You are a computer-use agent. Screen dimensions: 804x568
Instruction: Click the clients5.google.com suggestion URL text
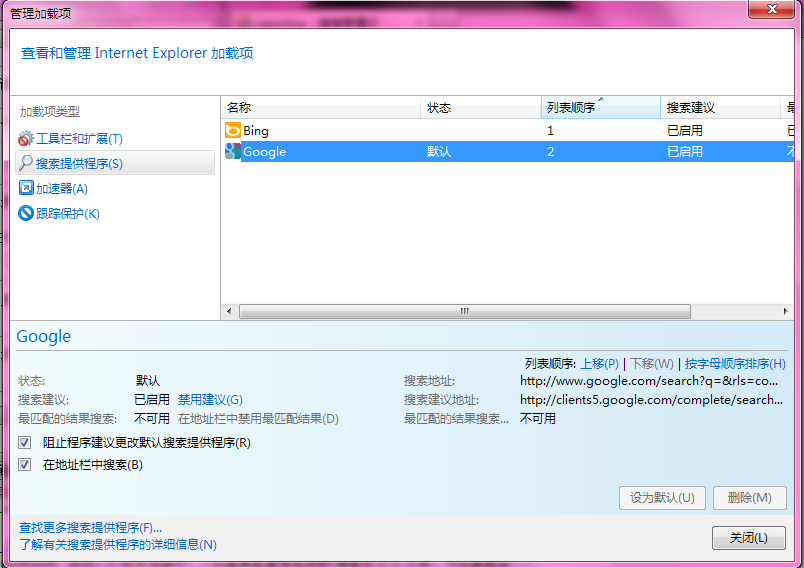(x=651, y=400)
